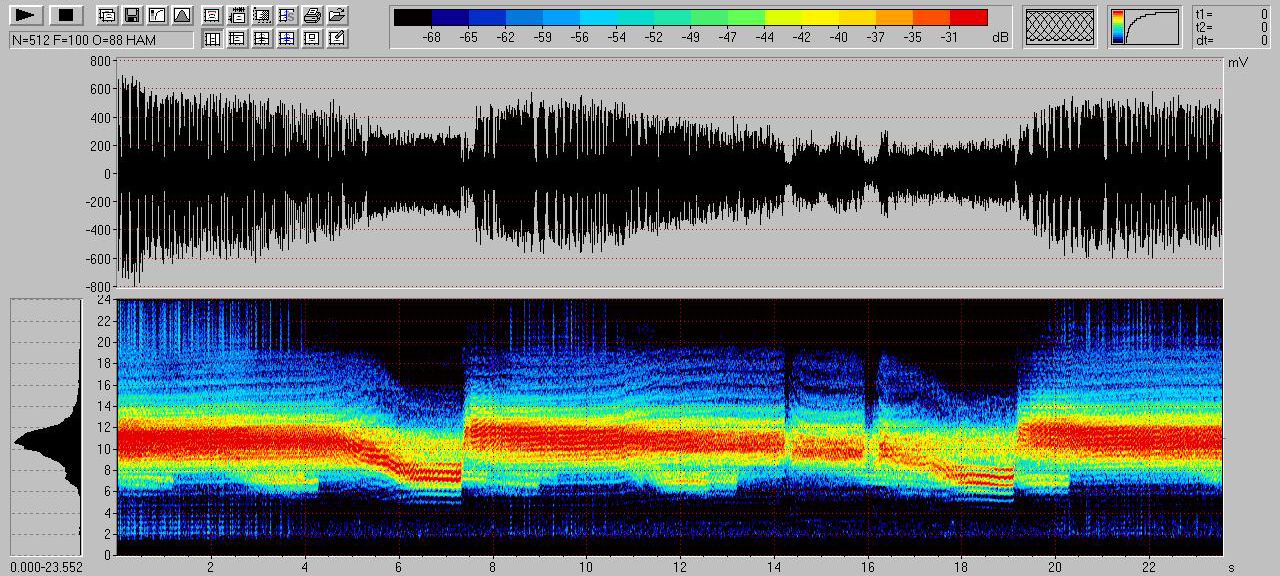Click the t1 t2 dt readout panel
The width and height of the screenshot is (1280, 576).
click(x=1232, y=27)
